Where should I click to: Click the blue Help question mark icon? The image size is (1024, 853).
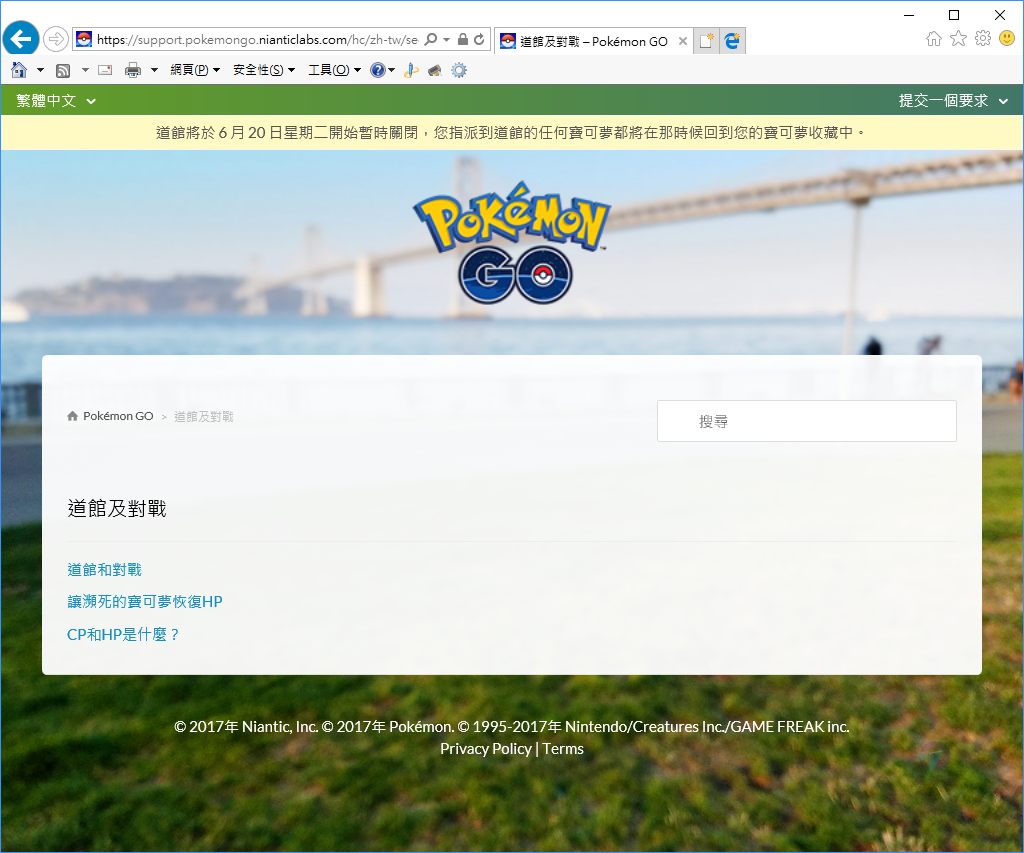377,70
